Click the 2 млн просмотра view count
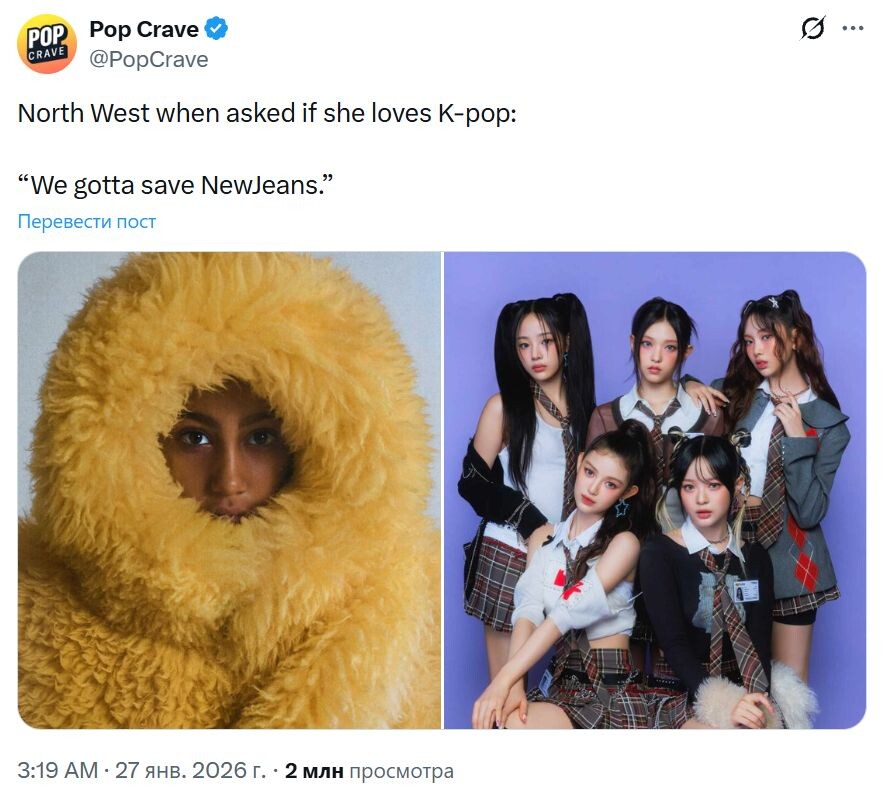The image size is (887, 809). 369,771
